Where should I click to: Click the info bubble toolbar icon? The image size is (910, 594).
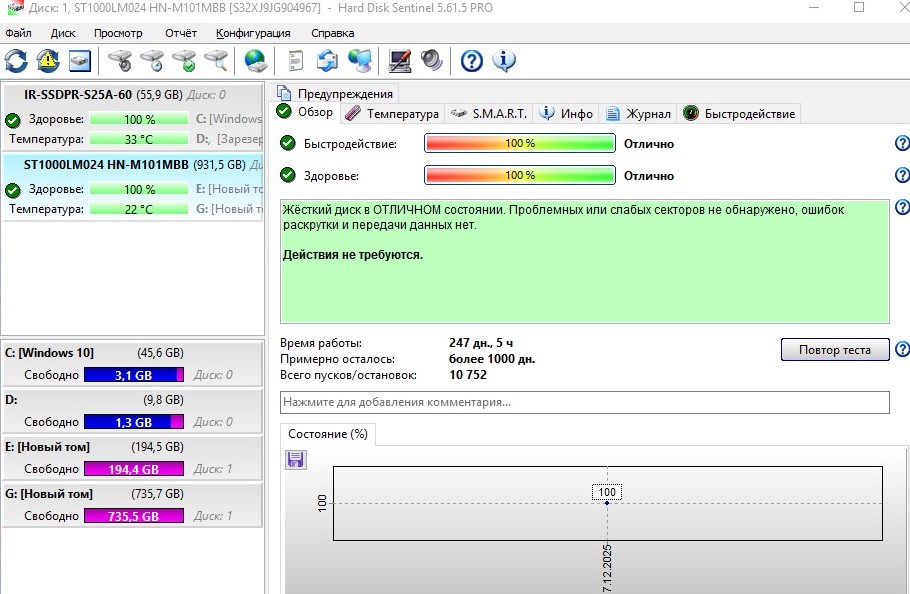pyautogui.click(x=503, y=61)
